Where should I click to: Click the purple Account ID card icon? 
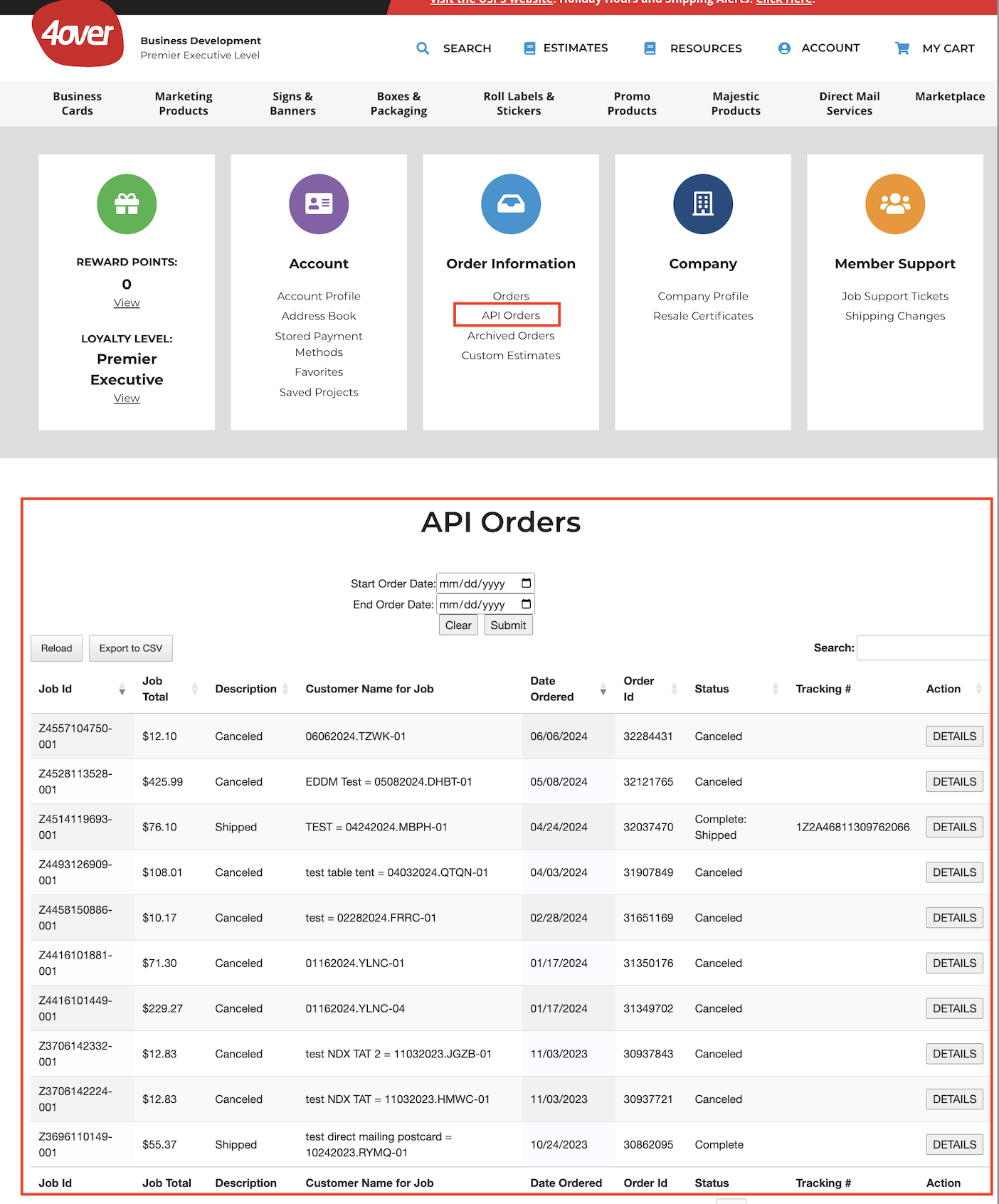(319, 204)
